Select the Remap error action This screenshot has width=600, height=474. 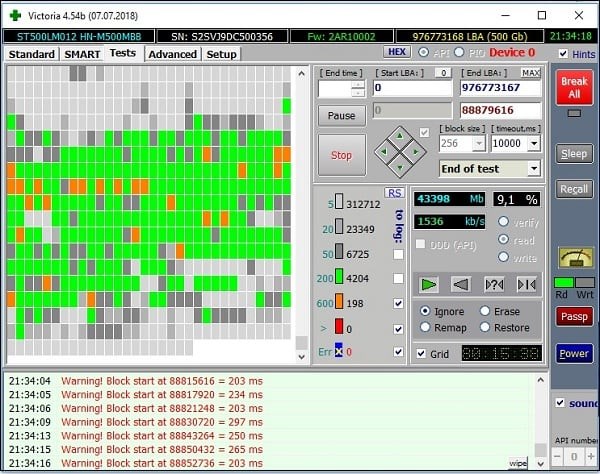pos(425,327)
